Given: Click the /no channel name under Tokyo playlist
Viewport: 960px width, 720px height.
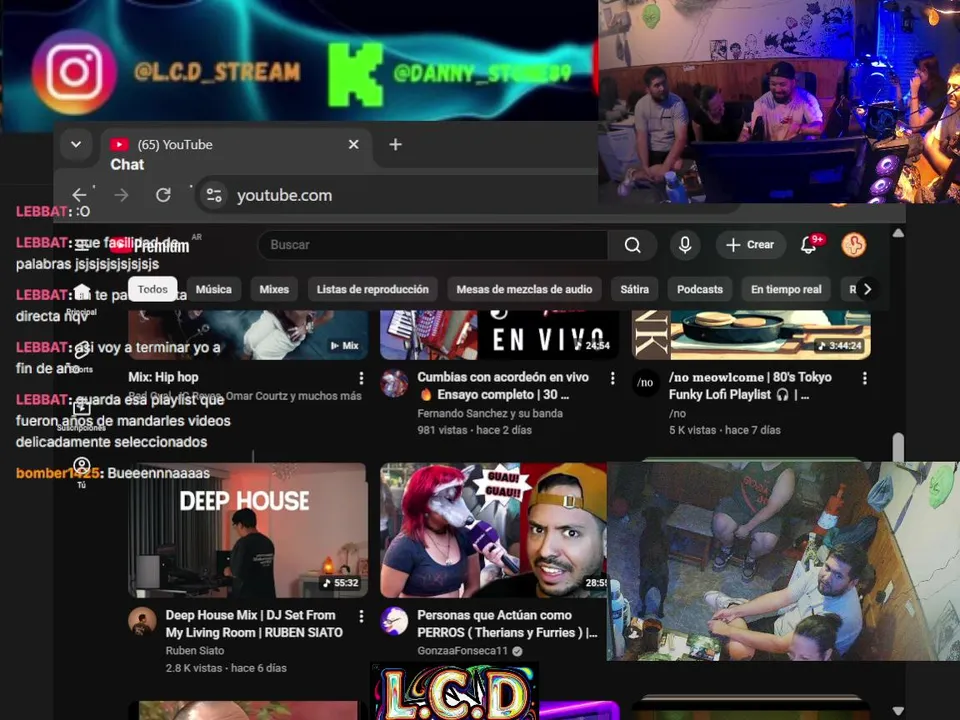Looking at the screenshot, I should [677, 413].
